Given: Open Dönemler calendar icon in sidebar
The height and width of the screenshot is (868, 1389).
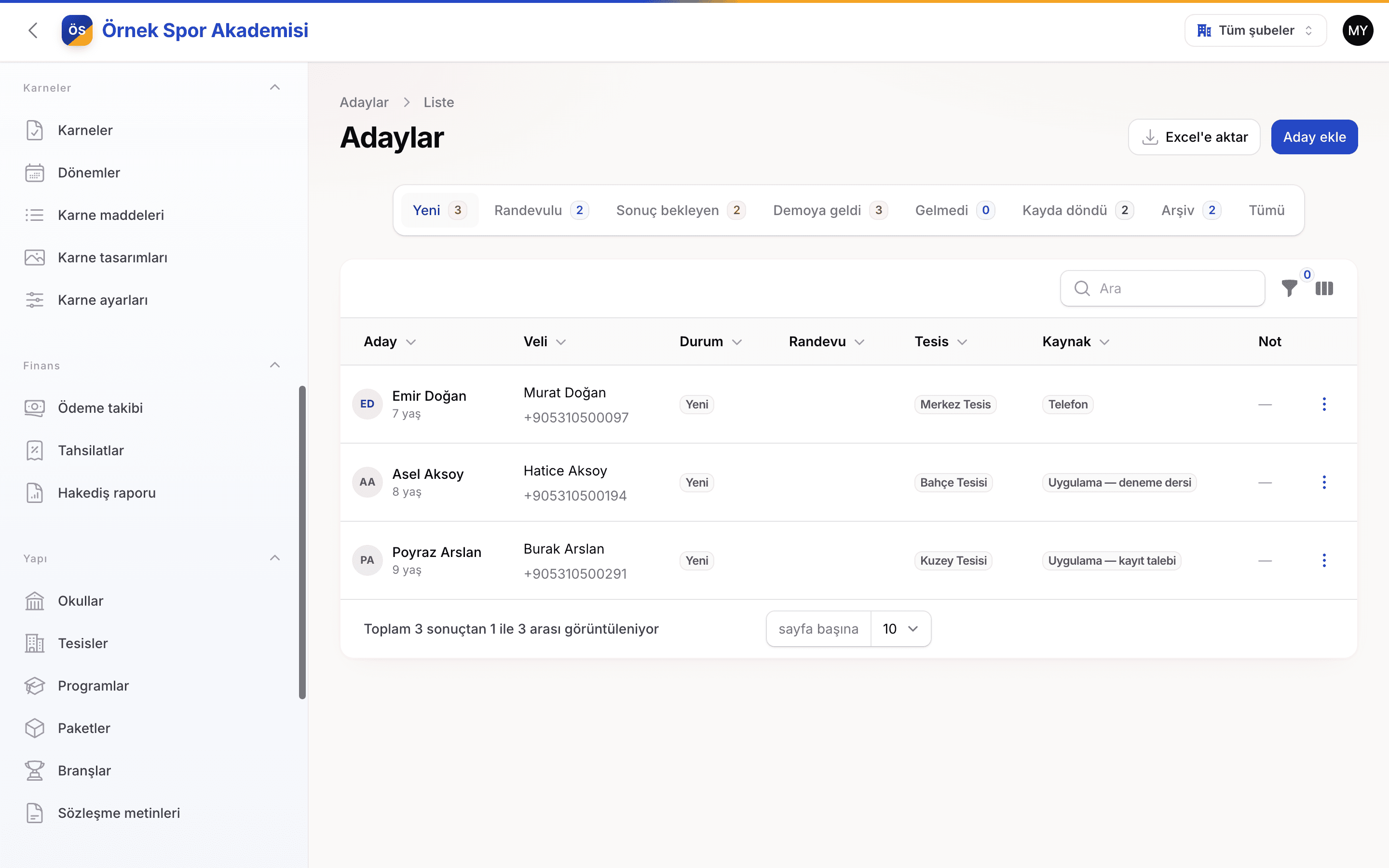Looking at the screenshot, I should point(34,173).
